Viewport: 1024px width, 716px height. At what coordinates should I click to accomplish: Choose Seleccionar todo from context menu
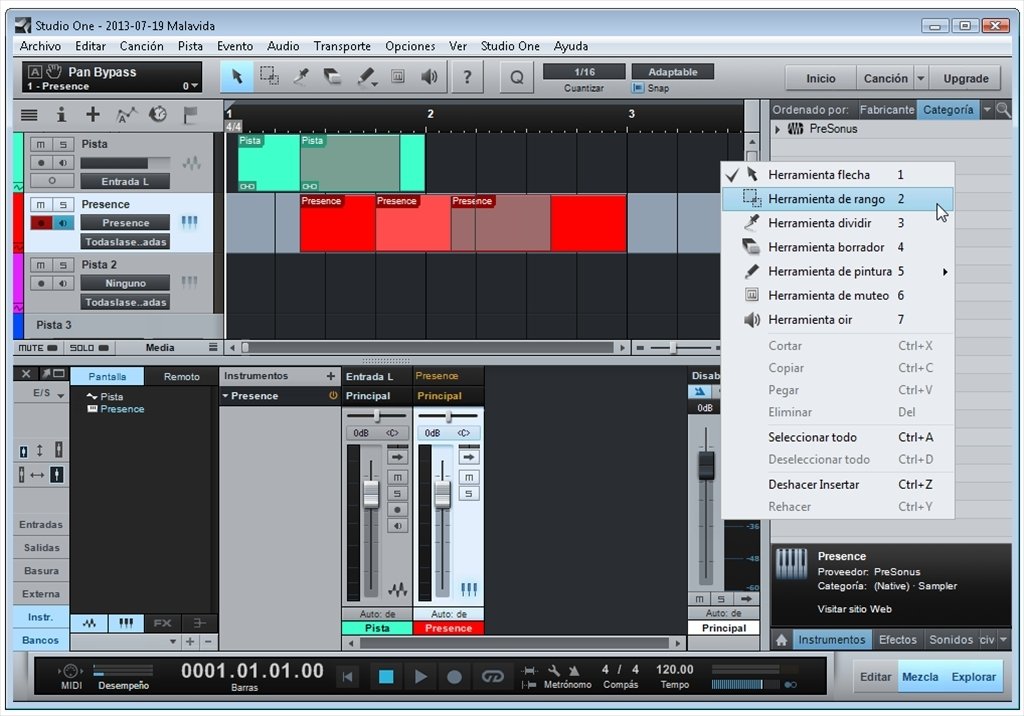click(x=837, y=437)
